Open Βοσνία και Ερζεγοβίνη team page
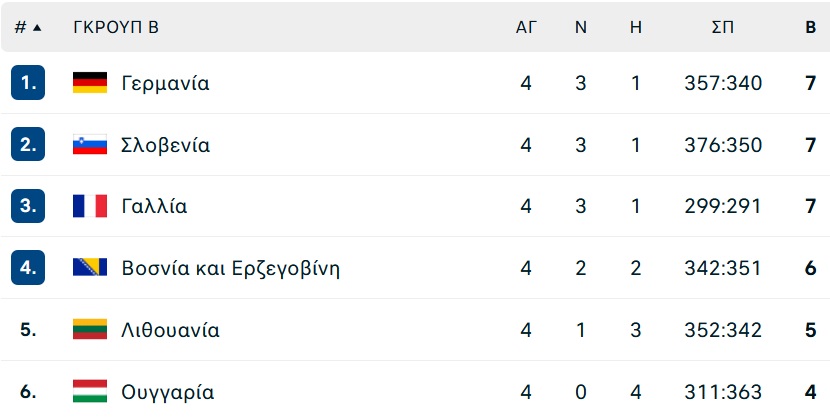Image resolution: width=830 pixels, height=420 pixels. 230,269
